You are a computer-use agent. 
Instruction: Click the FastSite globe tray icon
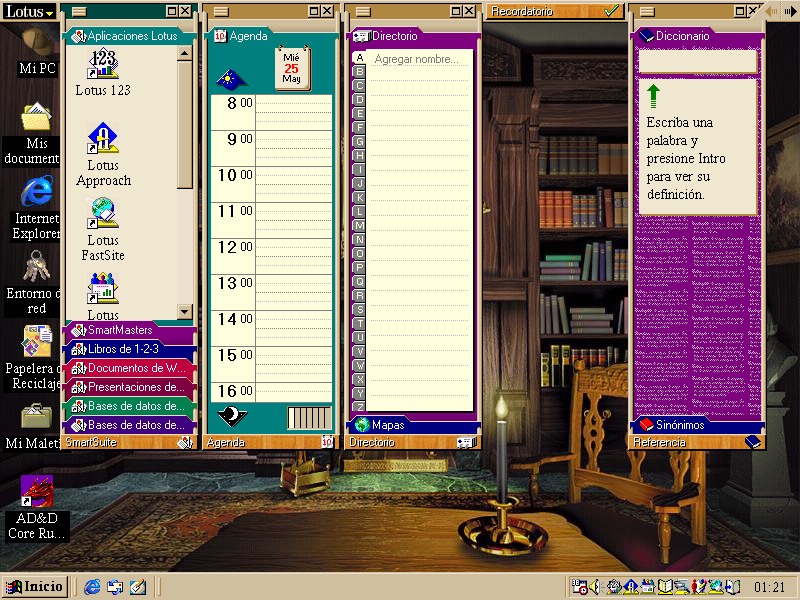click(716, 587)
